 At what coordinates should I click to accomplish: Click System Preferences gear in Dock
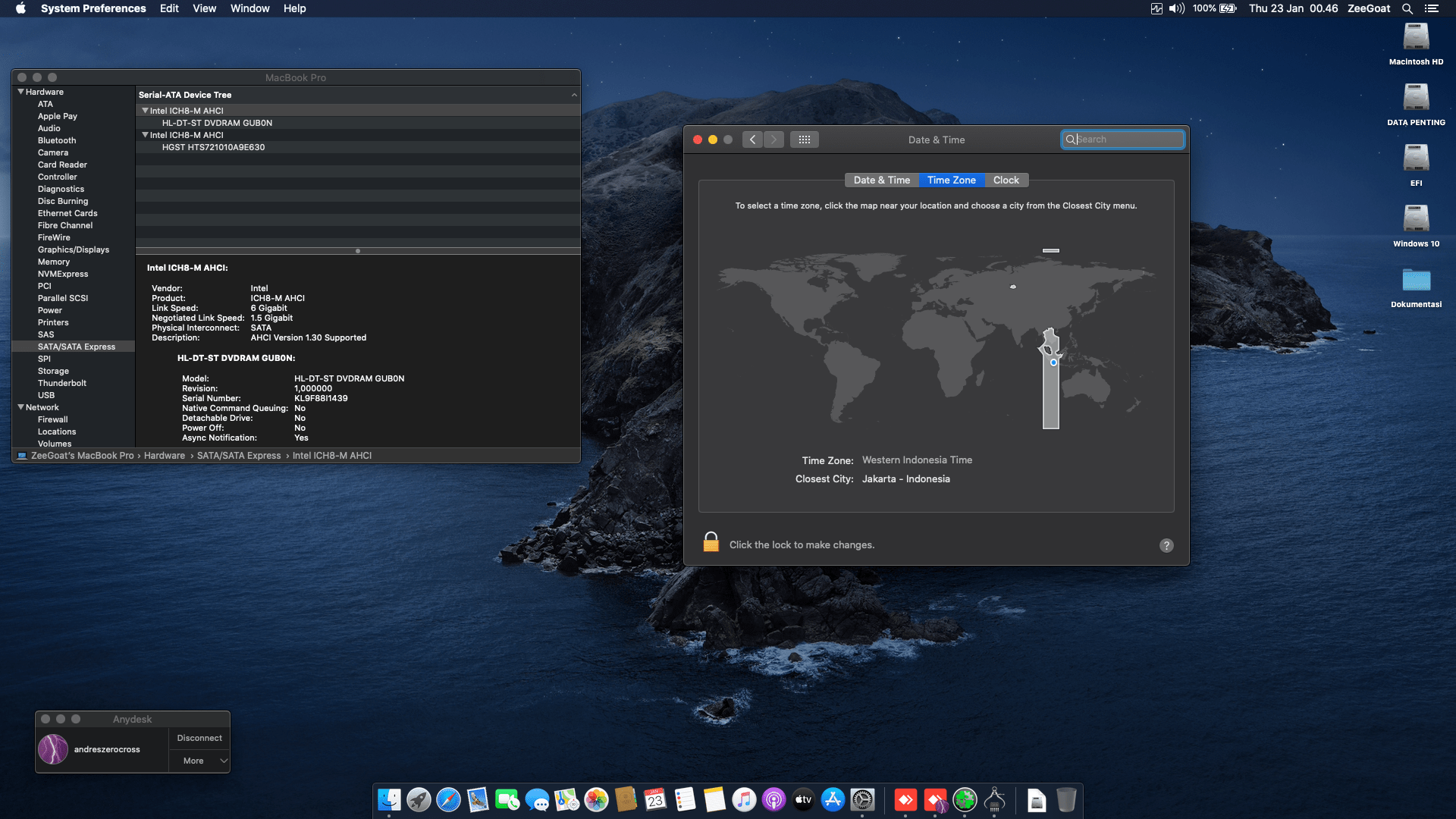pos(862,799)
